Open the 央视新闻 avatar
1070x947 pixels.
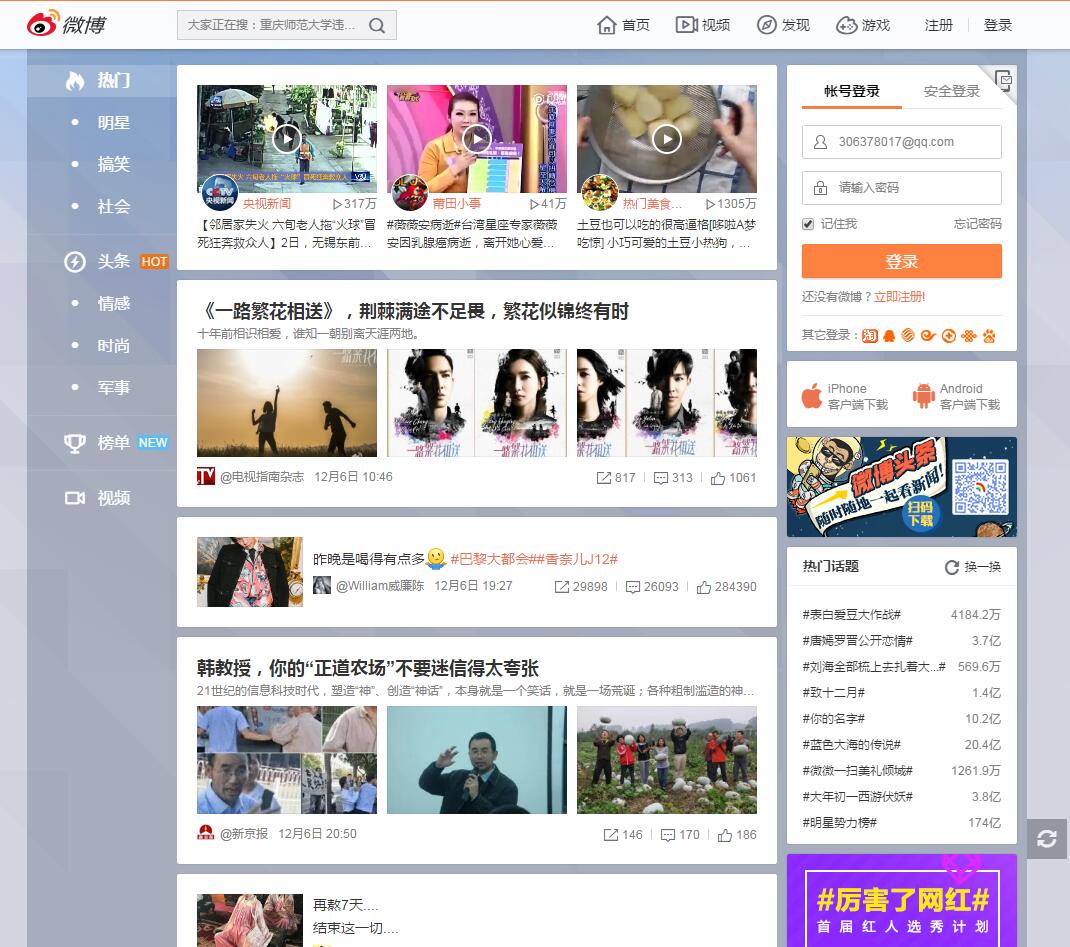219,192
